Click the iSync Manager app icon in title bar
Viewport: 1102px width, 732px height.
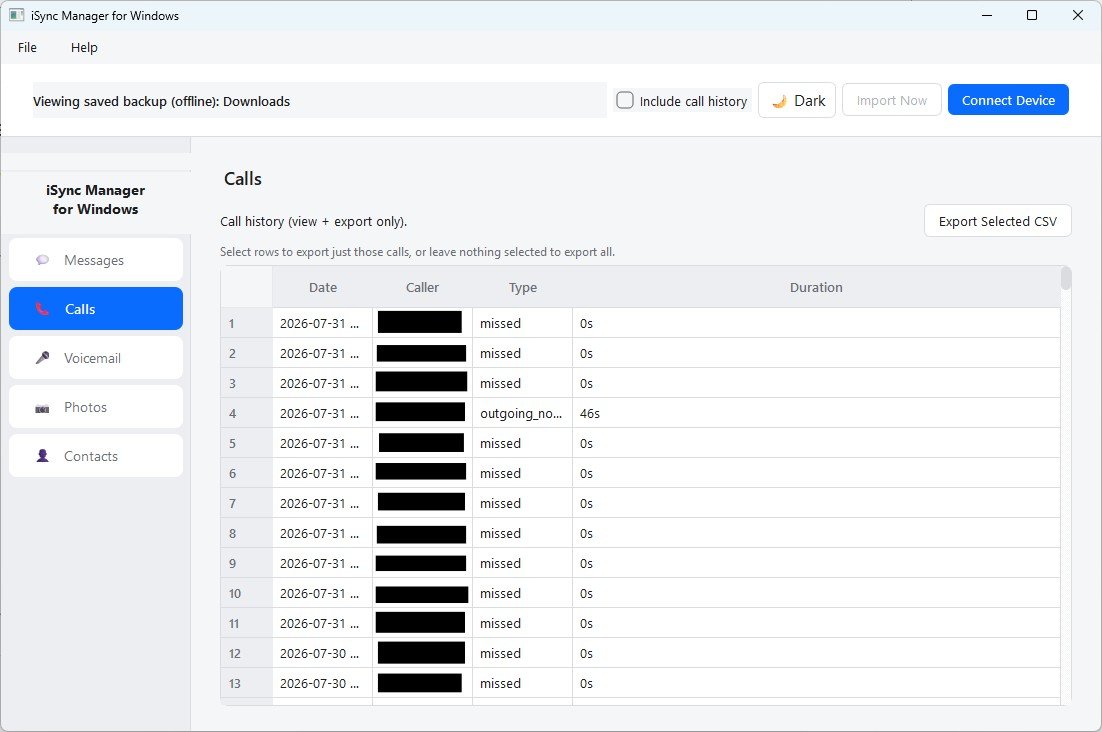tap(16, 15)
